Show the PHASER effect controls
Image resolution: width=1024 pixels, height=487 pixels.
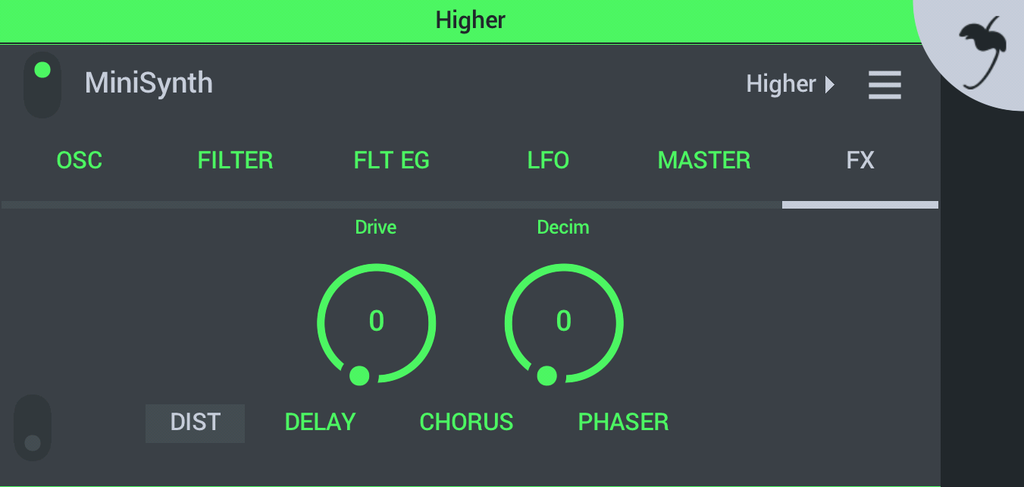(623, 422)
